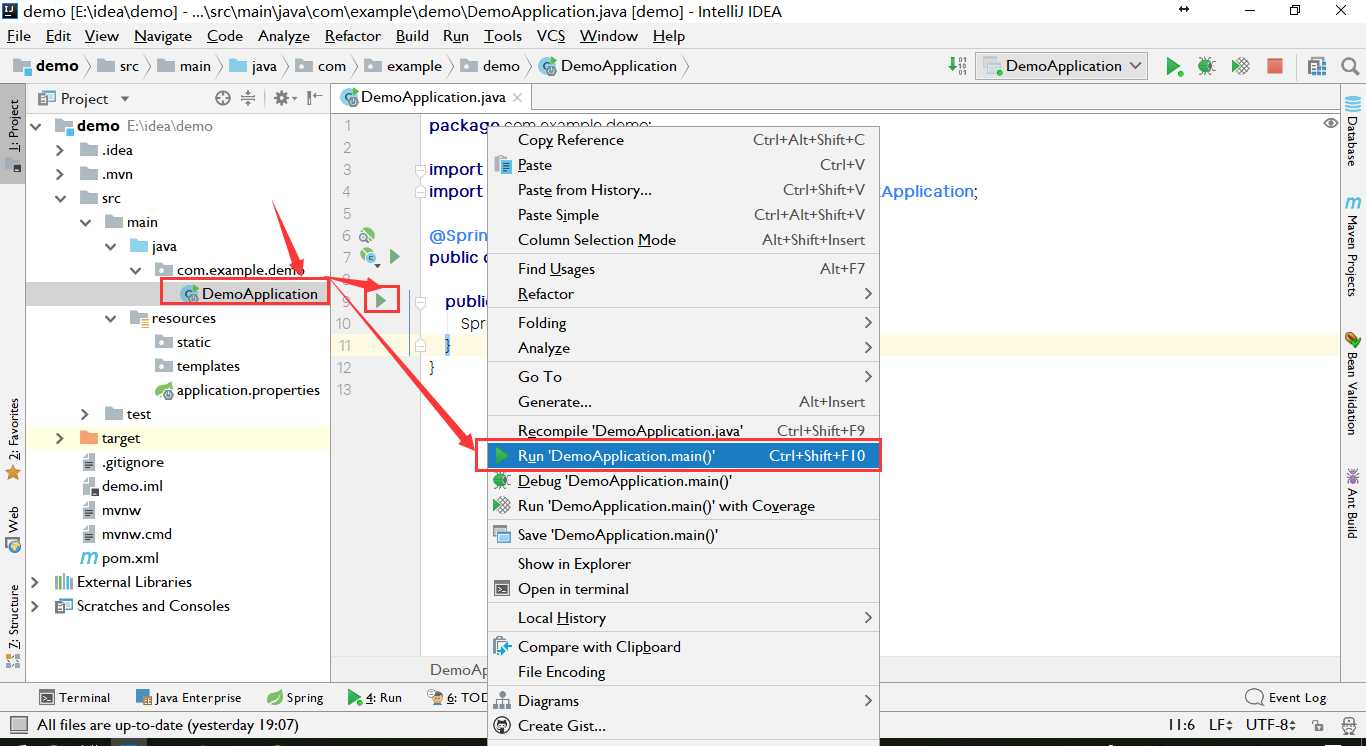Click the toolbar Run with Coverage icon
The width and height of the screenshot is (1366, 746).
pyautogui.click(x=1241, y=66)
